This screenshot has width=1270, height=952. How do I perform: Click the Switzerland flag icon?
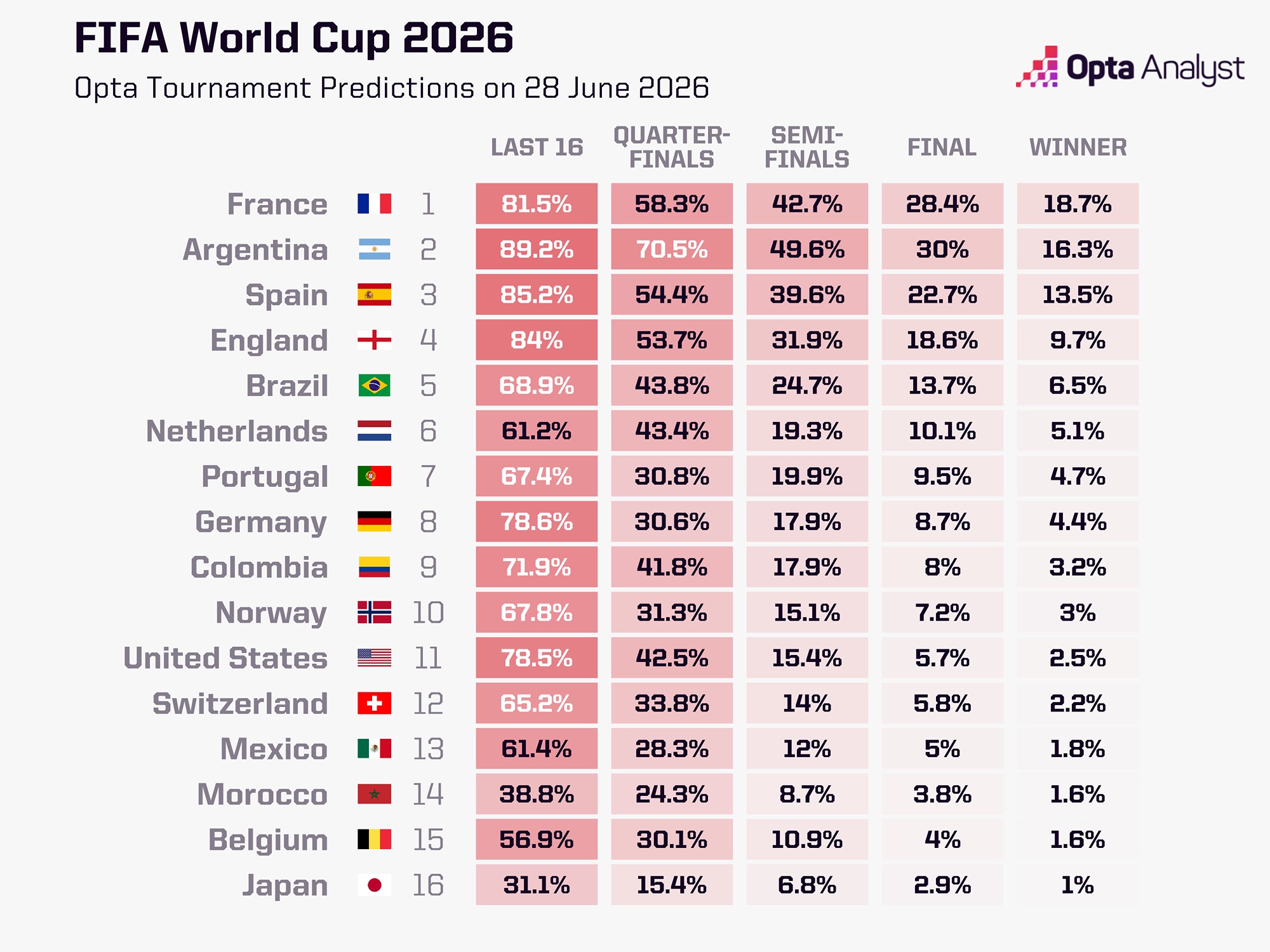click(x=374, y=703)
